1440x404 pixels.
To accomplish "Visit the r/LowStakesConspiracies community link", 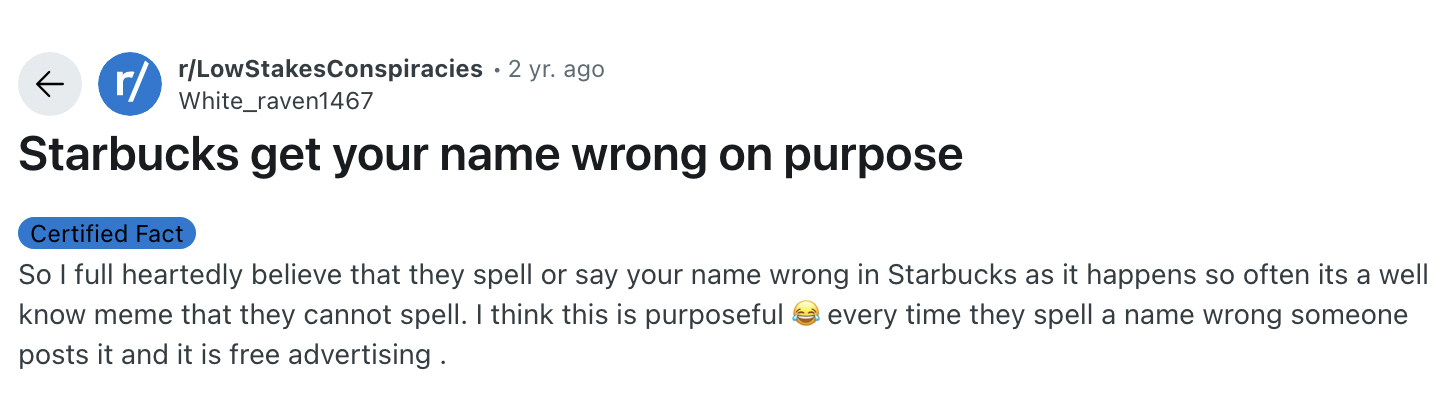I will click(x=330, y=69).
